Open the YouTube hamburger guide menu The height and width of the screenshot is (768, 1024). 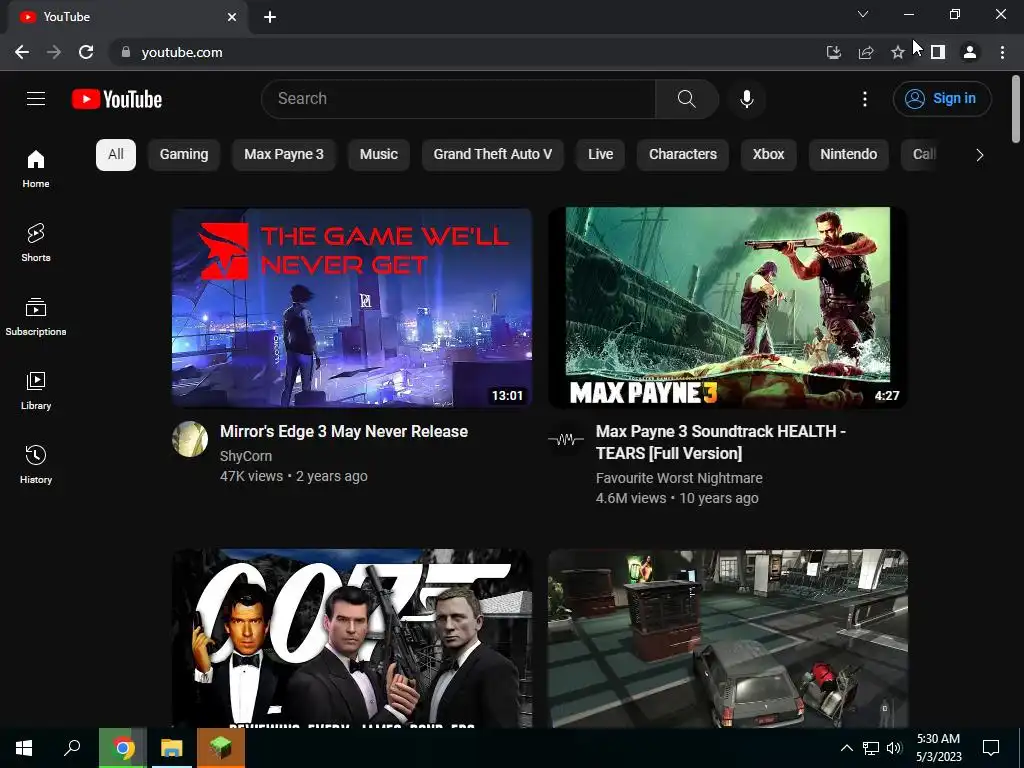click(x=36, y=99)
